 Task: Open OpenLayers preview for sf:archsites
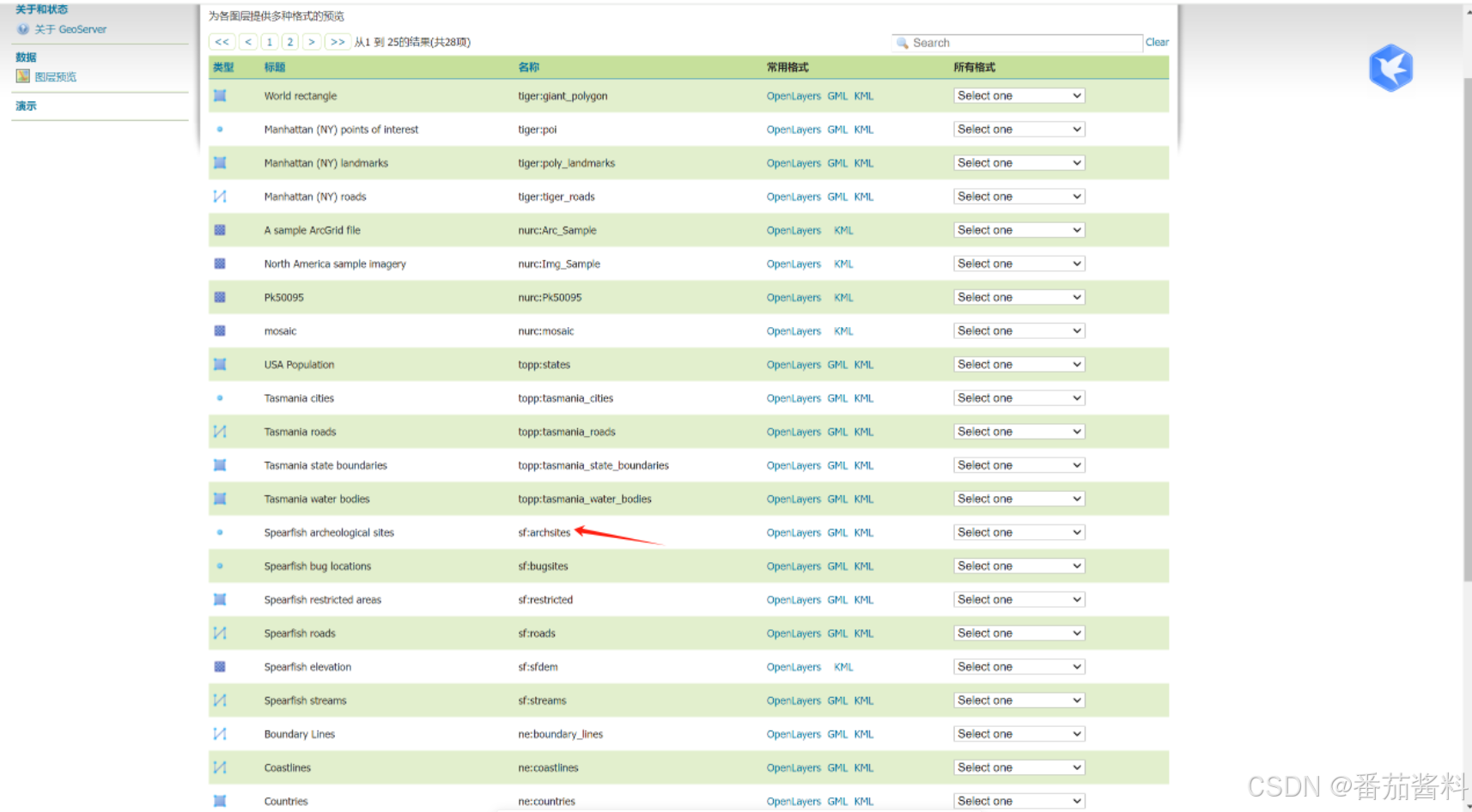coord(794,532)
